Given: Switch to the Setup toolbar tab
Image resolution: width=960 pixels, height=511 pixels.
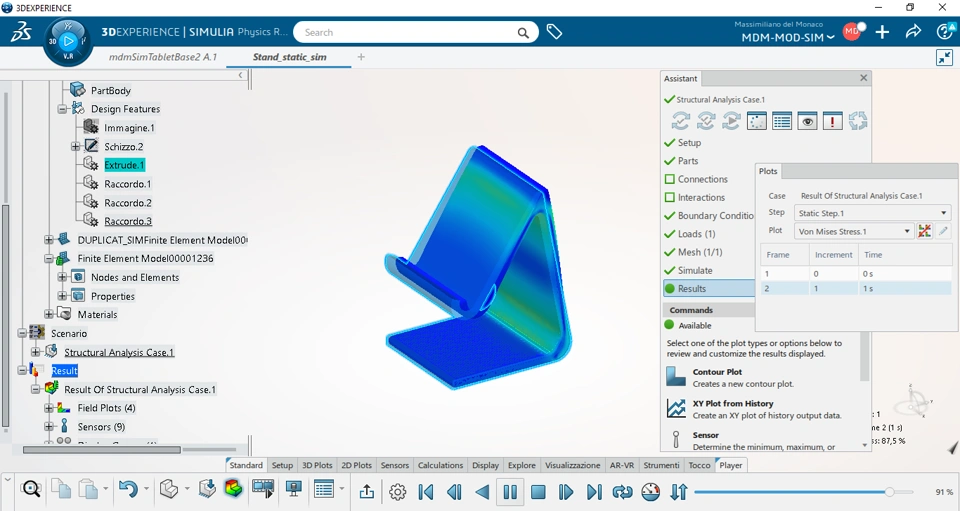Looking at the screenshot, I should [x=282, y=465].
